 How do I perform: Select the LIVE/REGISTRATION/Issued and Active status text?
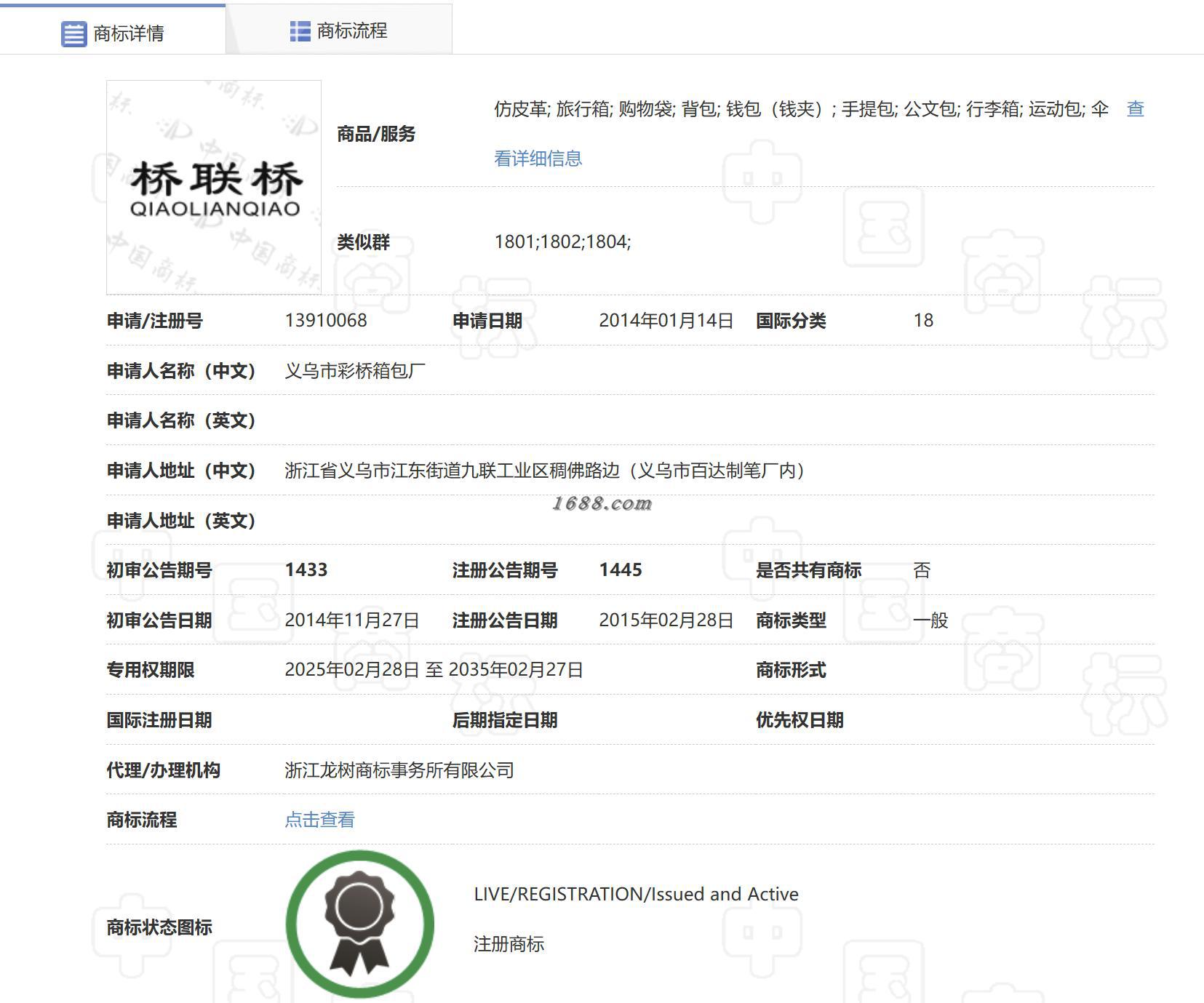point(636,894)
